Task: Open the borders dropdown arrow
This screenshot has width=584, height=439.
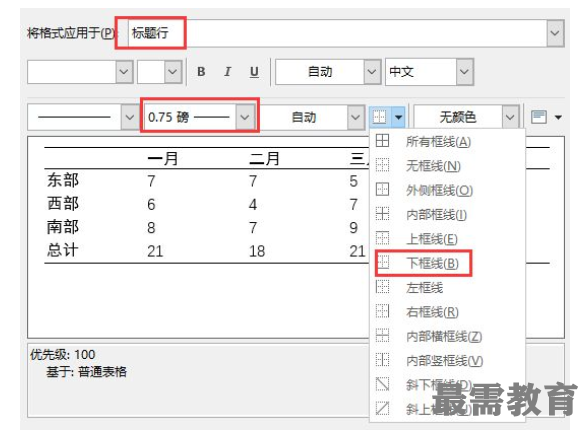Action: (398, 117)
